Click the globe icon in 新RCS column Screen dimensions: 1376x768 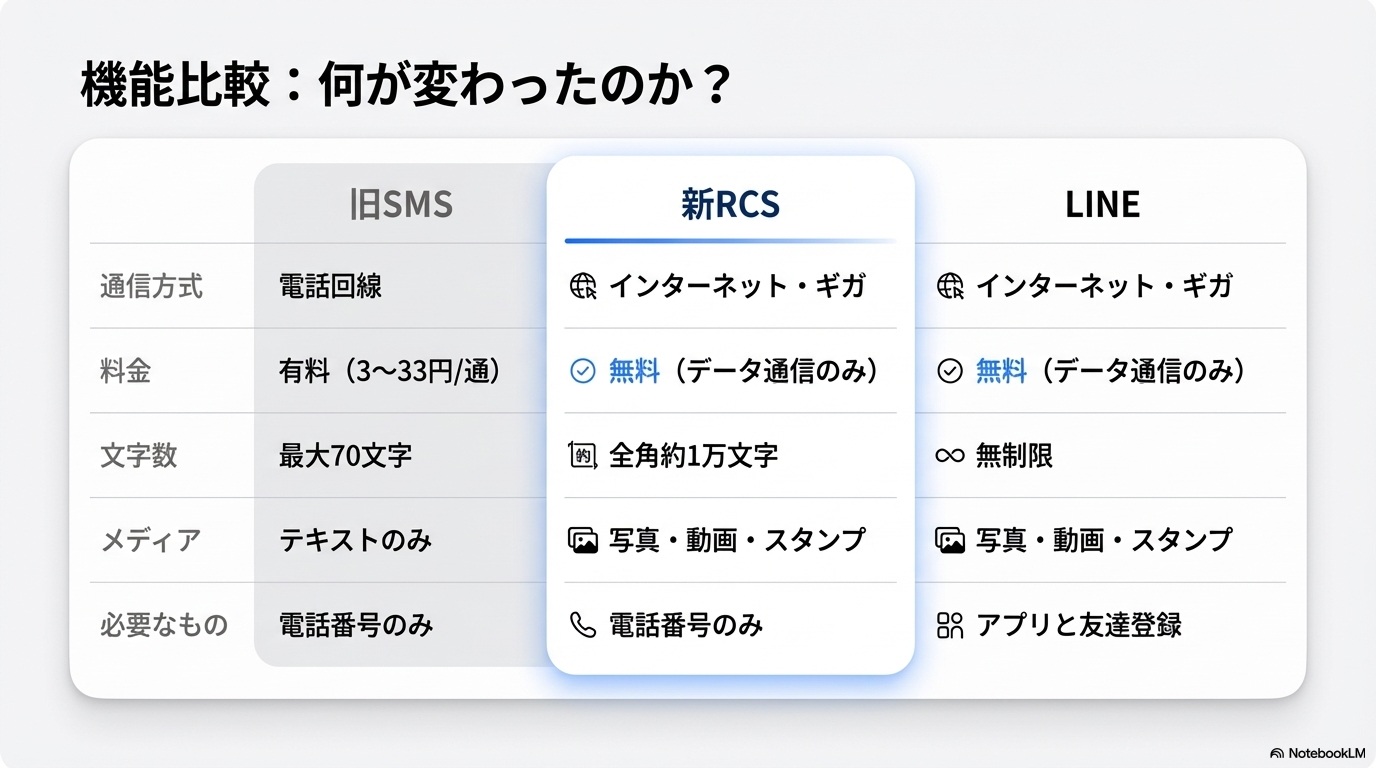tap(583, 287)
